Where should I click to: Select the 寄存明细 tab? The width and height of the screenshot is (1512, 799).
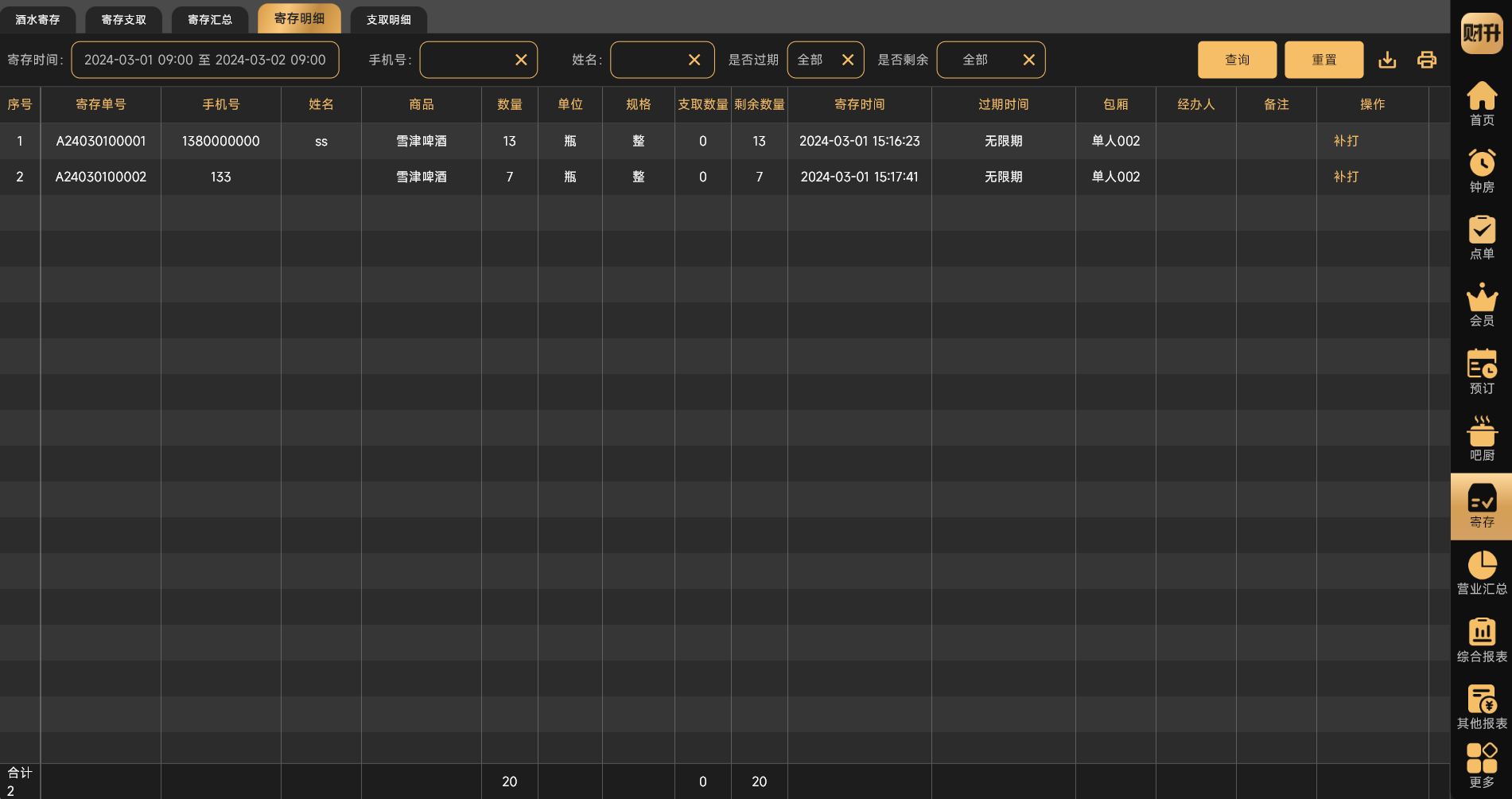click(299, 18)
